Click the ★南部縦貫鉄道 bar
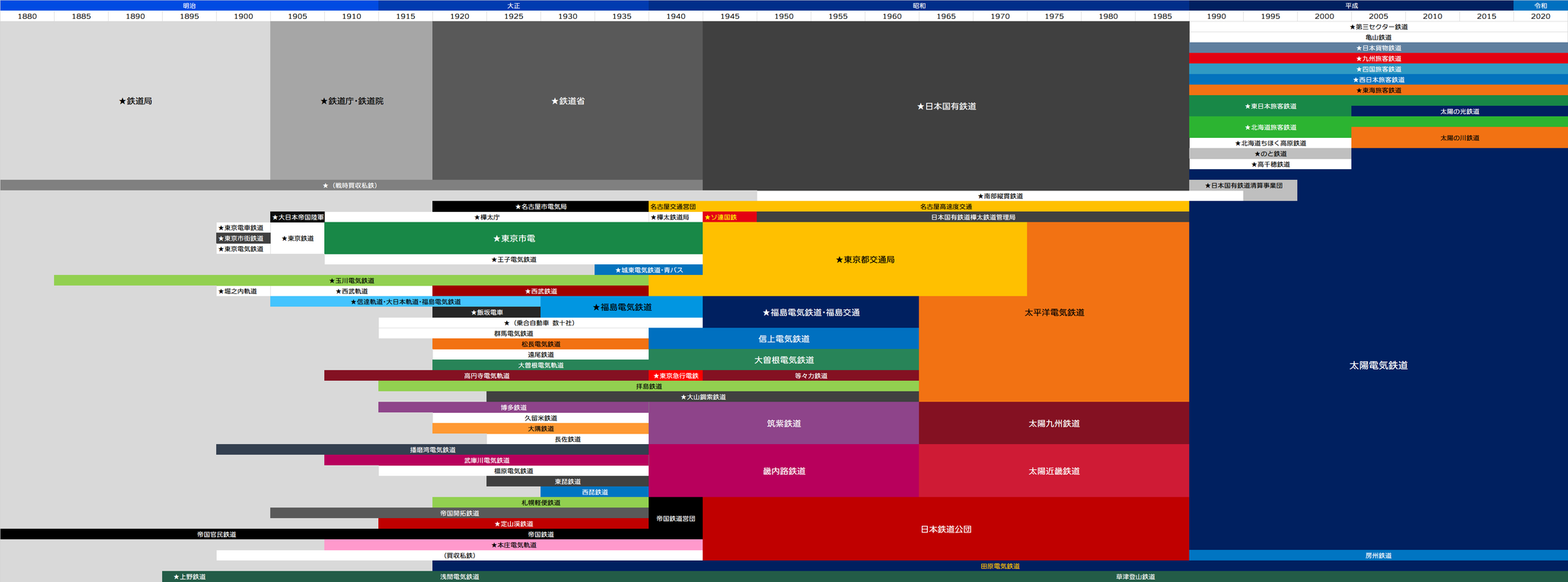1568x582 pixels. coord(999,196)
